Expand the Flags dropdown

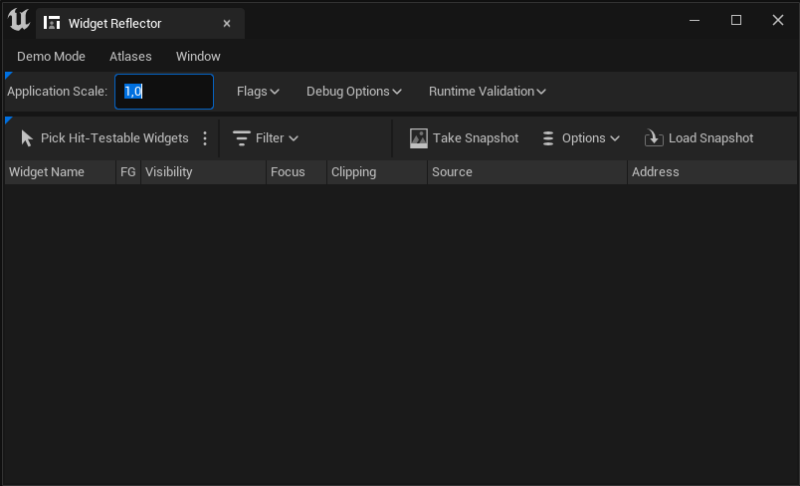pyautogui.click(x=257, y=91)
